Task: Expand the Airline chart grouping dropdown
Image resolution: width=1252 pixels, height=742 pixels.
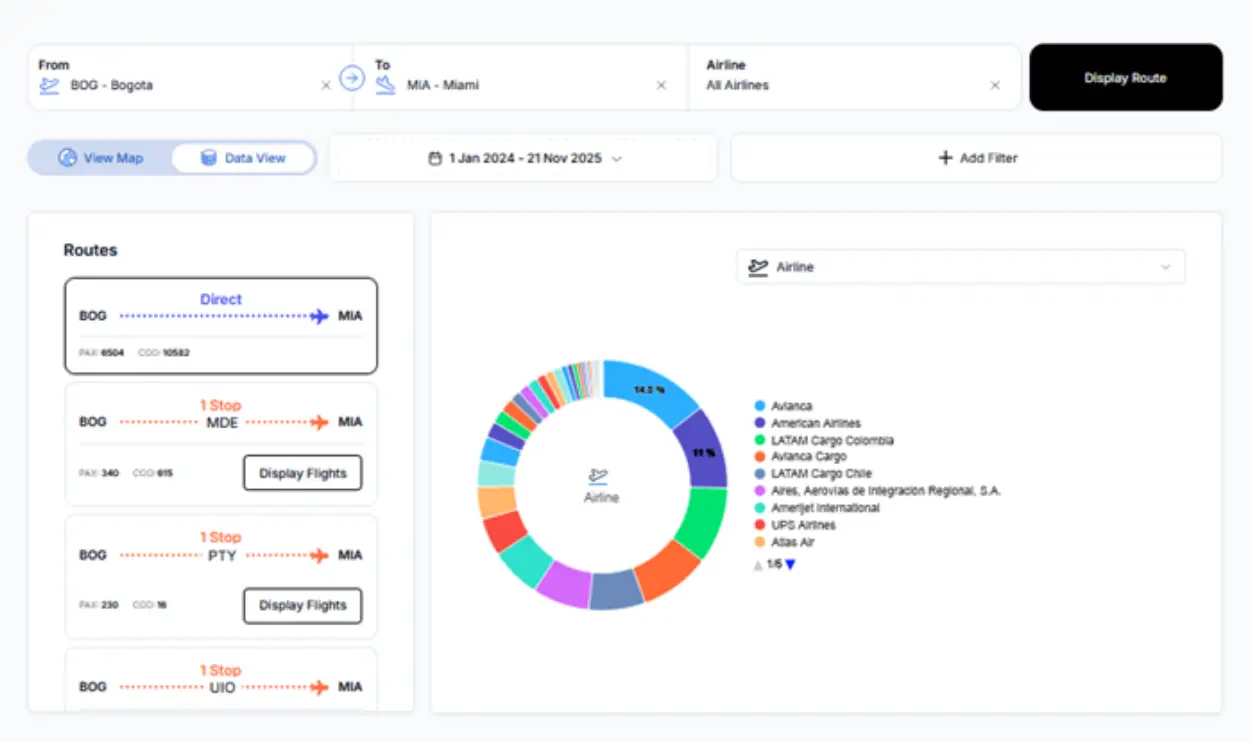Action: pos(960,267)
